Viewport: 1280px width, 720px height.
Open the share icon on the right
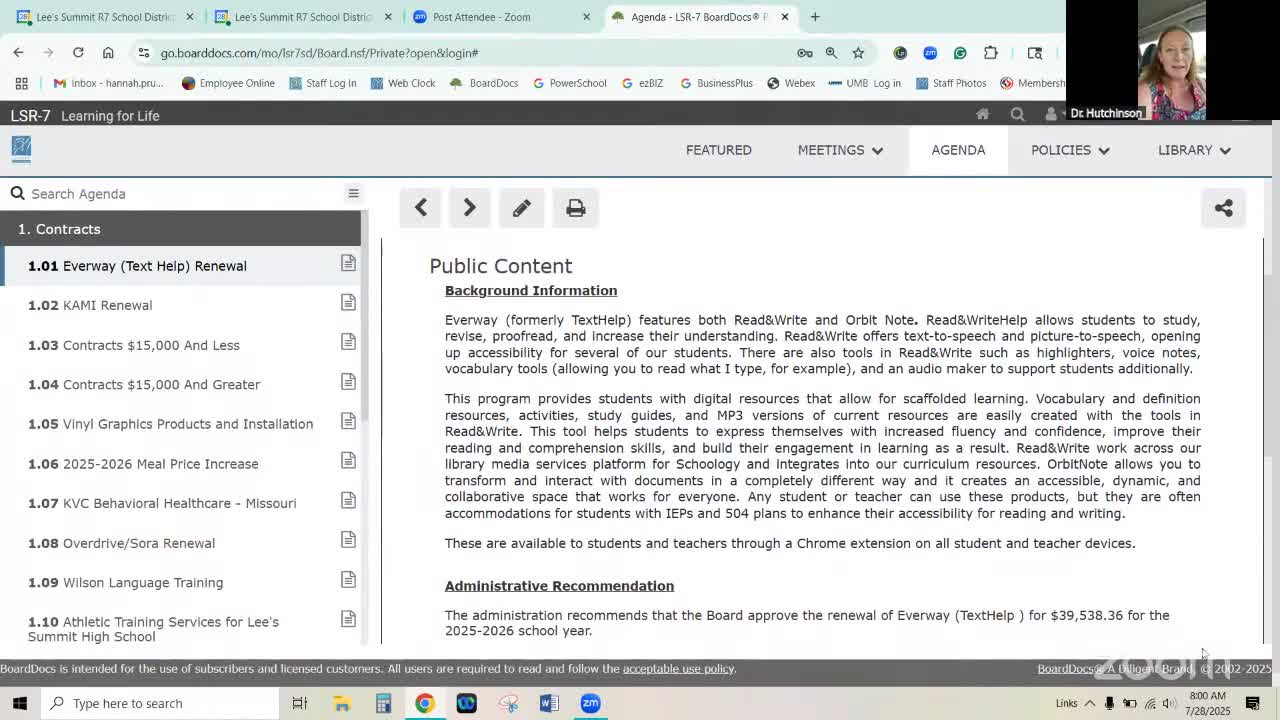tap(1223, 208)
